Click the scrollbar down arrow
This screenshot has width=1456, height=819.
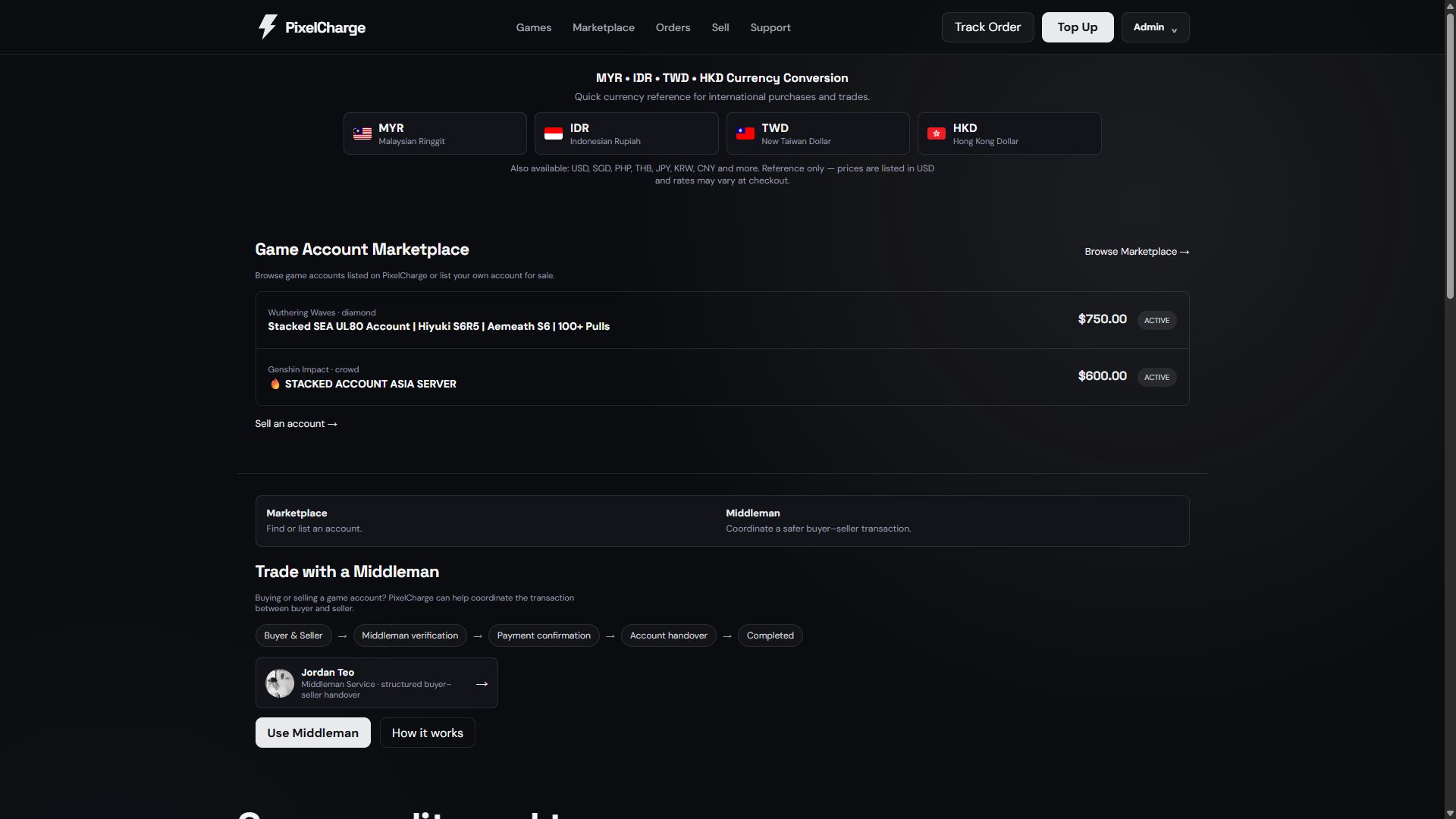(1450, 813)
